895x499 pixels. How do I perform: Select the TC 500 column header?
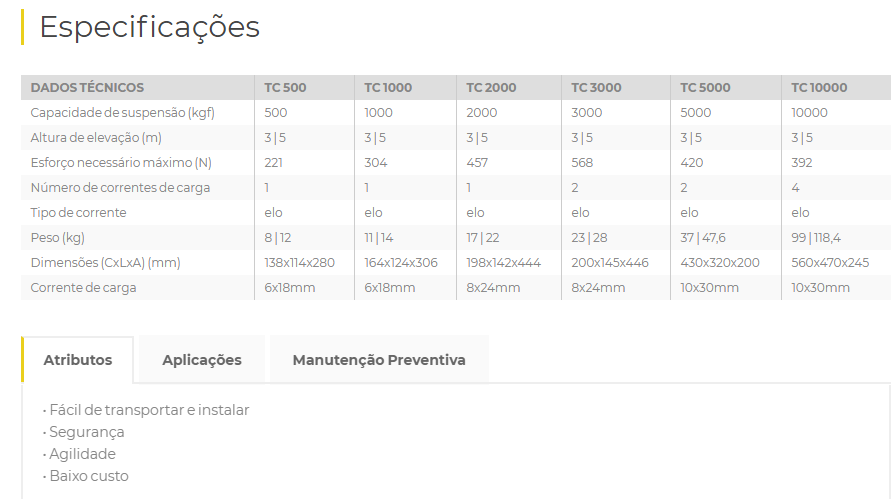click(285, 88)
